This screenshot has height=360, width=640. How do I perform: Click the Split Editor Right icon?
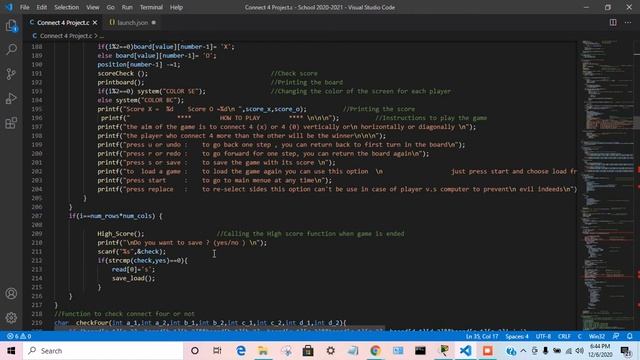(x=613, y=22)
